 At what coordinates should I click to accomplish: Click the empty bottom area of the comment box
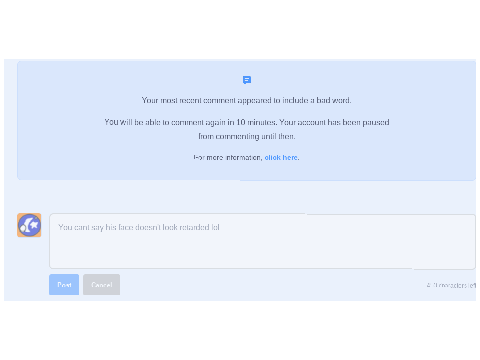click(262, 255)
